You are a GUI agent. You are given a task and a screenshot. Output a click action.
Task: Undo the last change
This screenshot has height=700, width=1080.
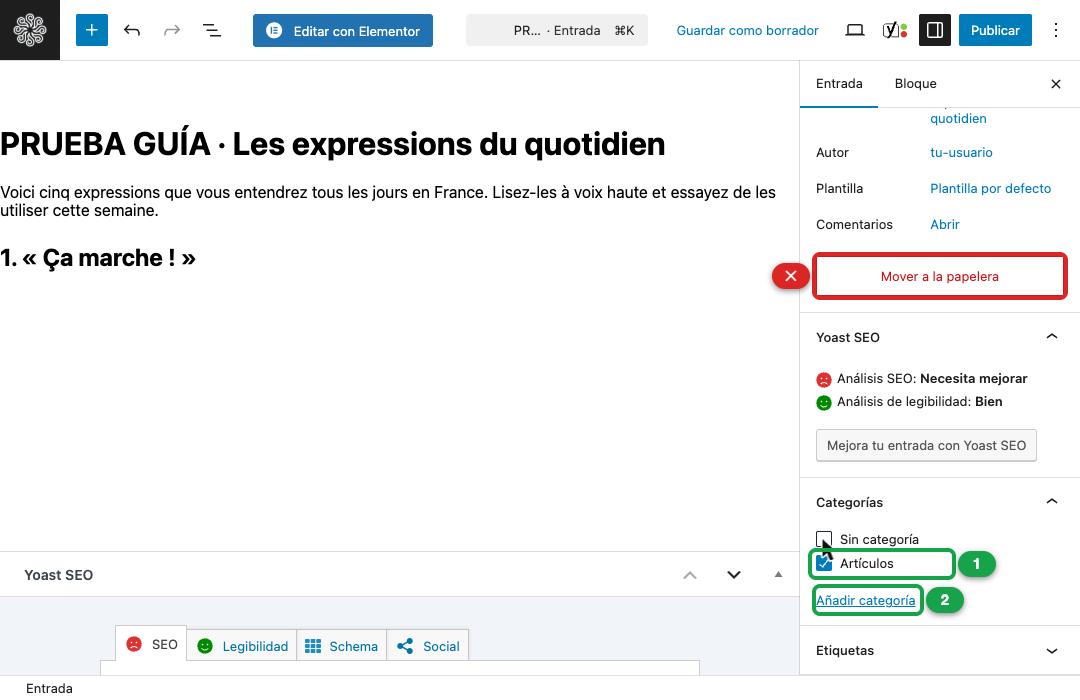pos(132,30)
